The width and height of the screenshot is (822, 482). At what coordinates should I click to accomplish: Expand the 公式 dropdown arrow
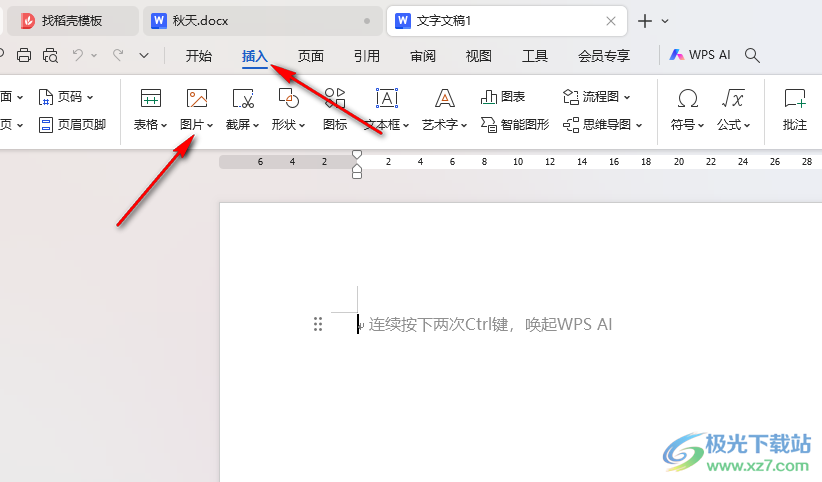(747, 125)
